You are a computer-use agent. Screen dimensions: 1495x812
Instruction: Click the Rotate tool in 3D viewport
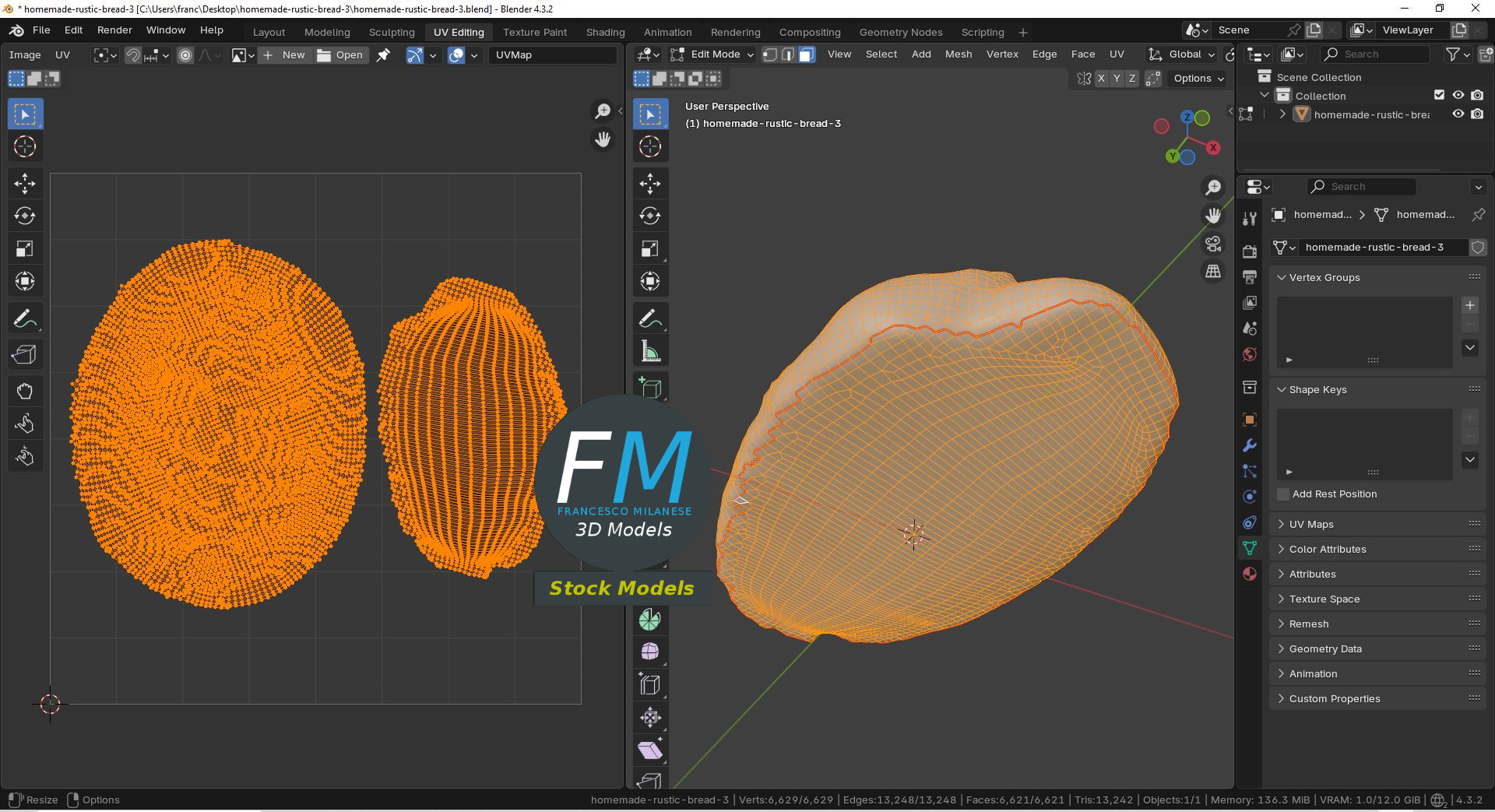(x=650, y=216)
